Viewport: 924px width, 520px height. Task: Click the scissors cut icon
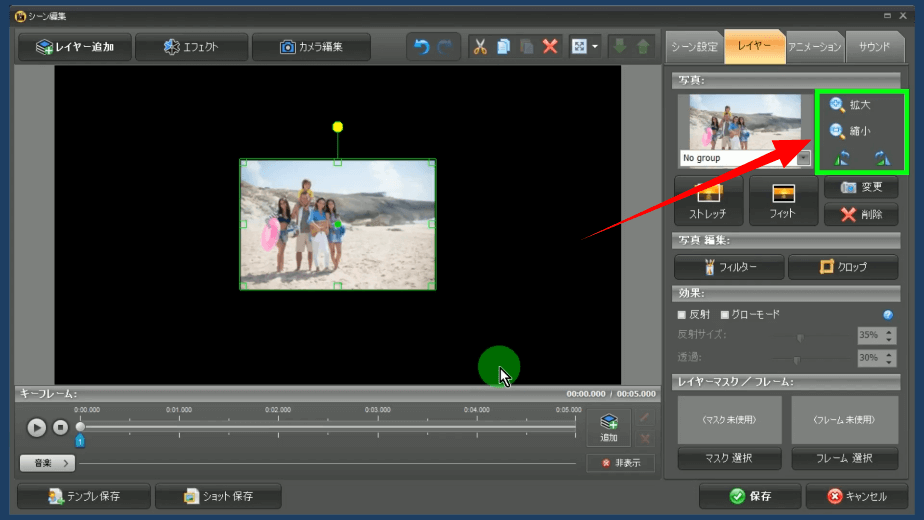click(x=480, y=47)
